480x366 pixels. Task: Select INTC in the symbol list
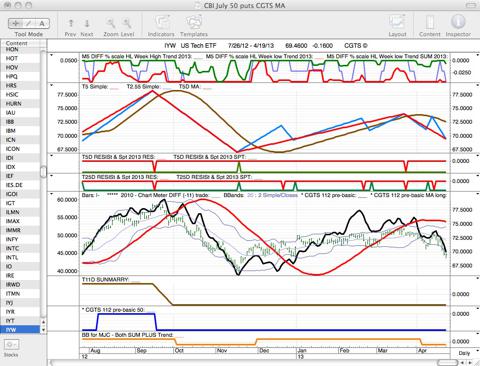[x=12, y=248]
